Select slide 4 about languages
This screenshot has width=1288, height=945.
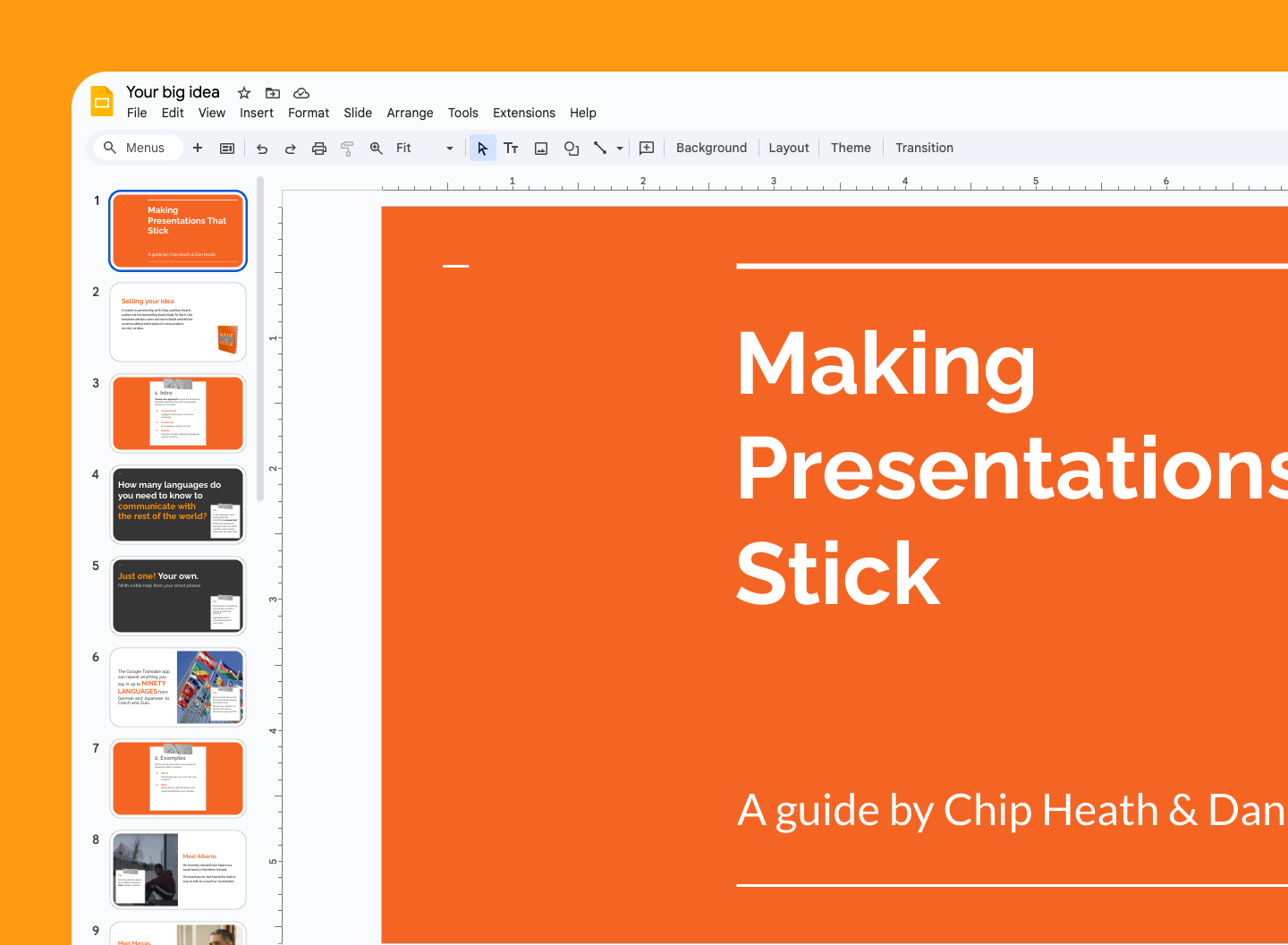coord(177,505)
